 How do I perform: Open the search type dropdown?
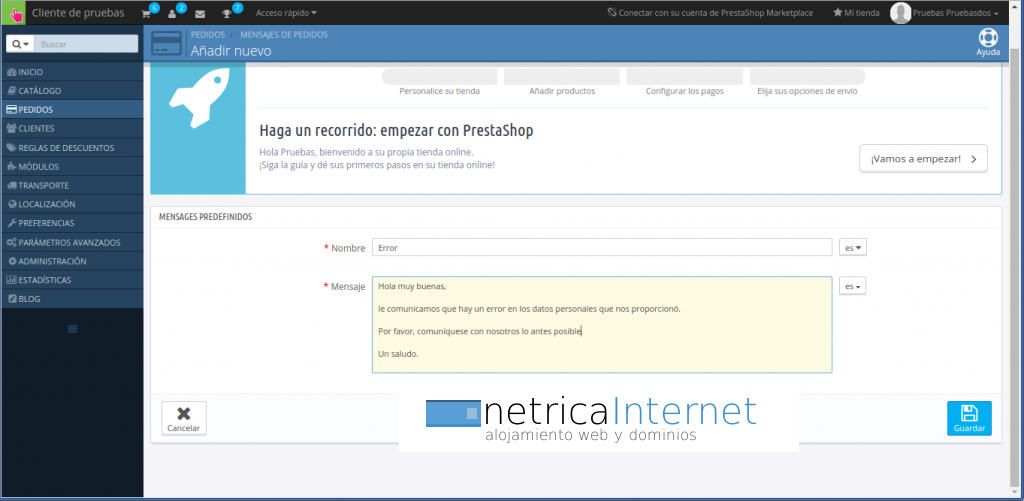point(20,44)
